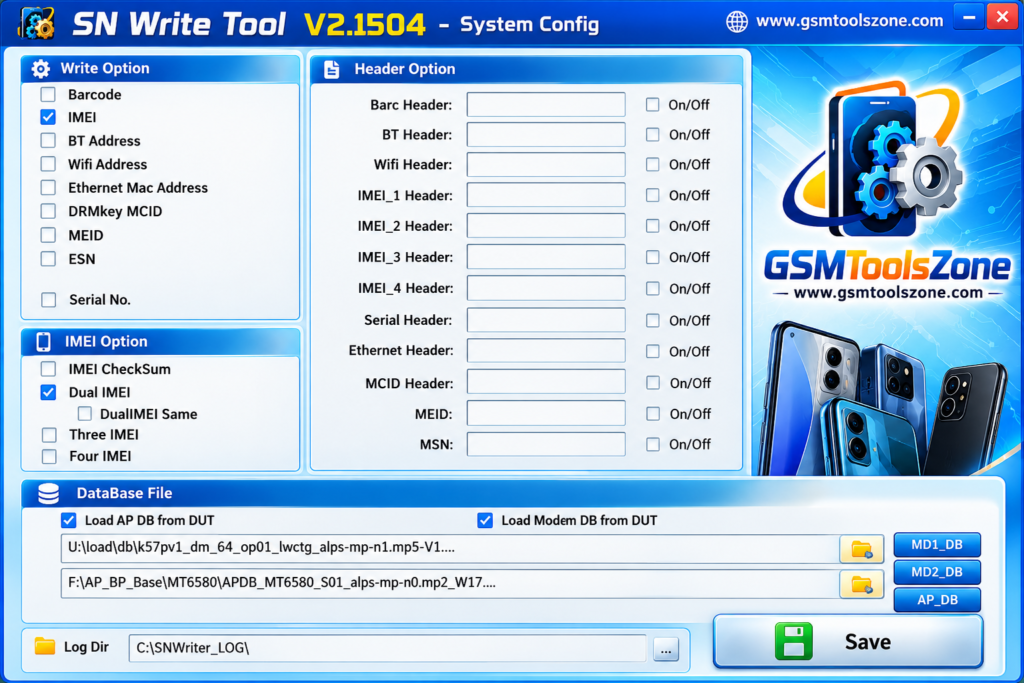Viewport: 1024px width, 683px height.
Task: Click the Write Option gear icon
Action: 40,69
